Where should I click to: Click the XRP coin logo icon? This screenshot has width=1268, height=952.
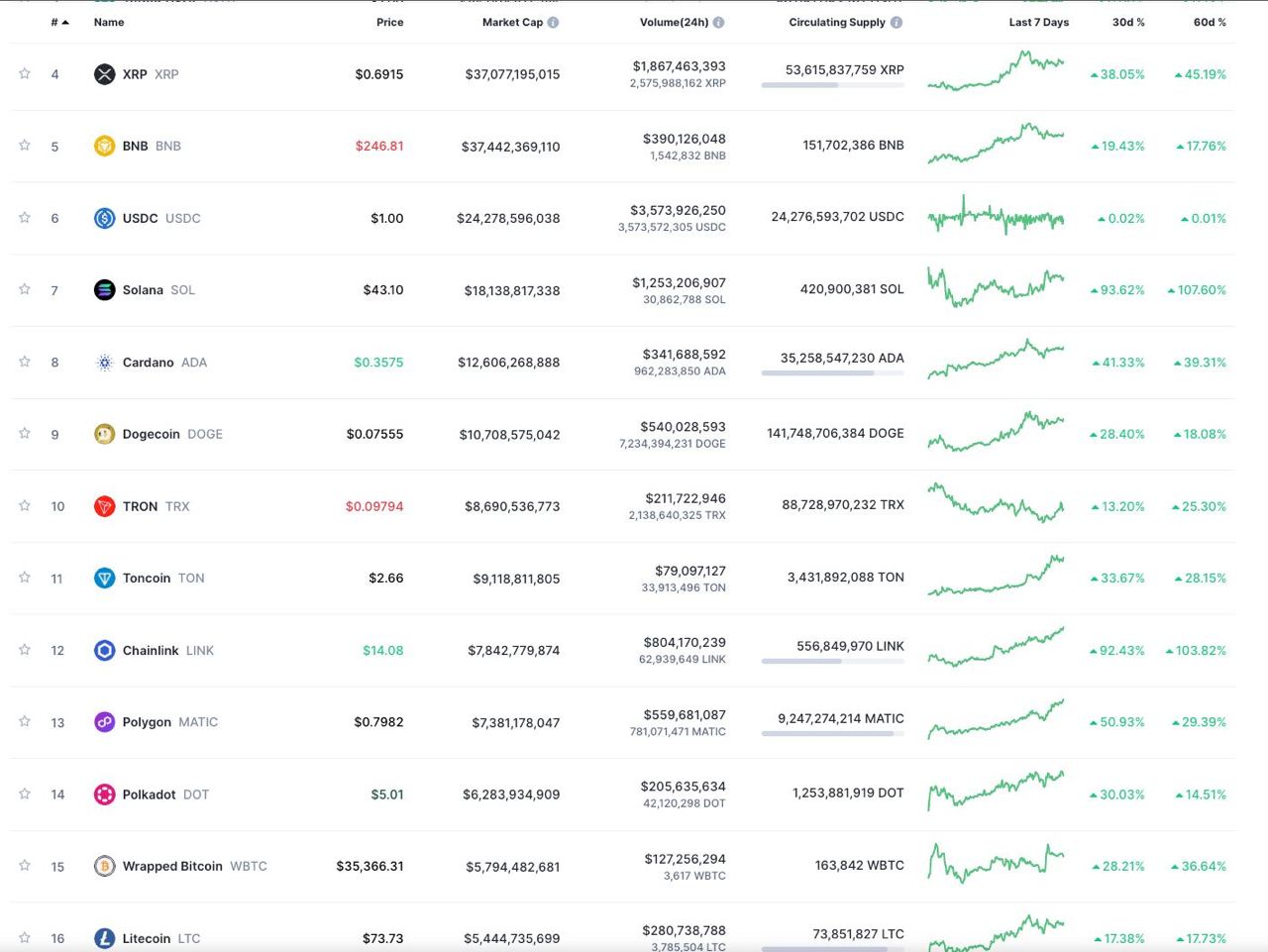(x=104, y=74)
